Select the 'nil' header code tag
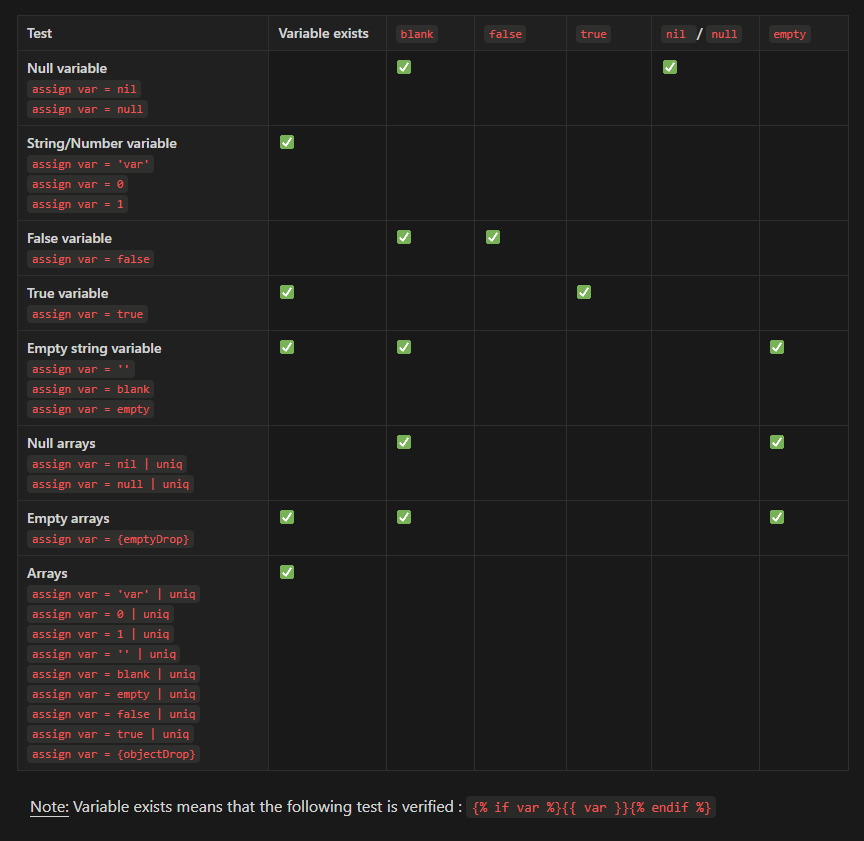Screen dimensions: 864x841 pos(676,34)
